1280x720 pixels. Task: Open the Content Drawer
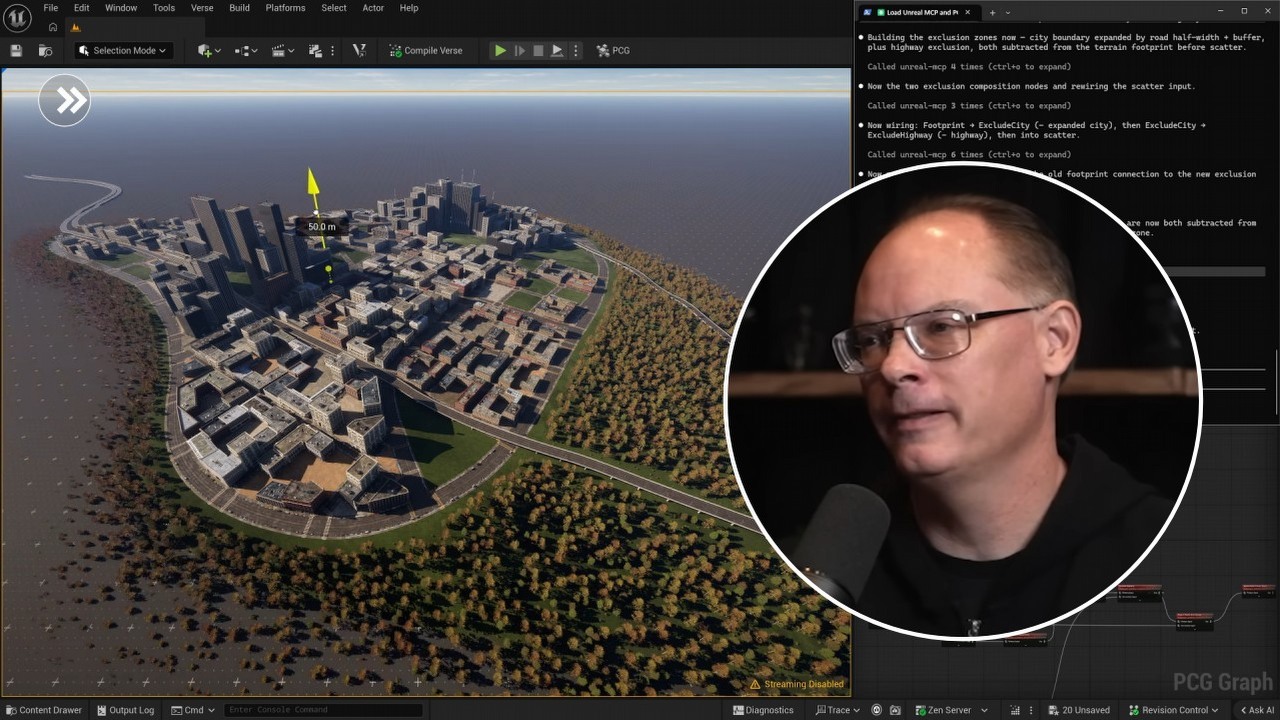(x=43, y=710)
